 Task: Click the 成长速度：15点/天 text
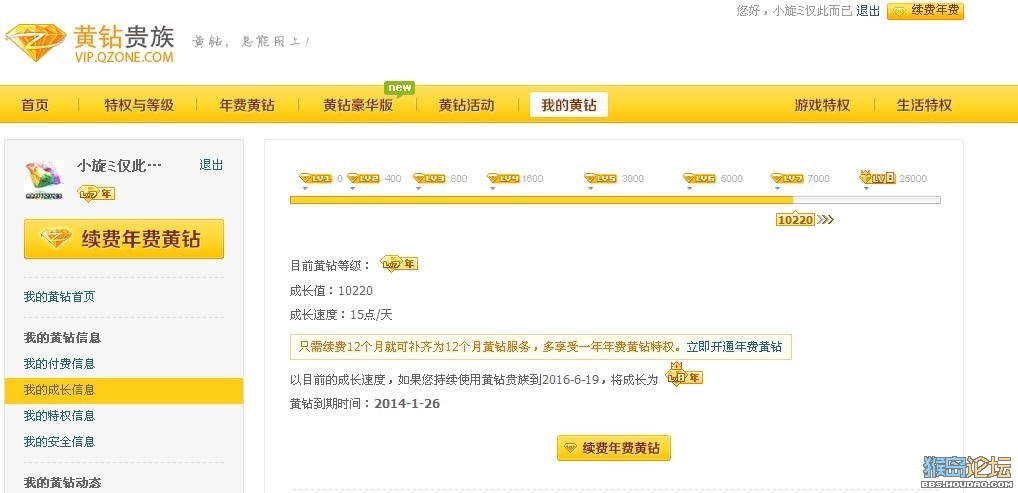(x=341, y=315)
